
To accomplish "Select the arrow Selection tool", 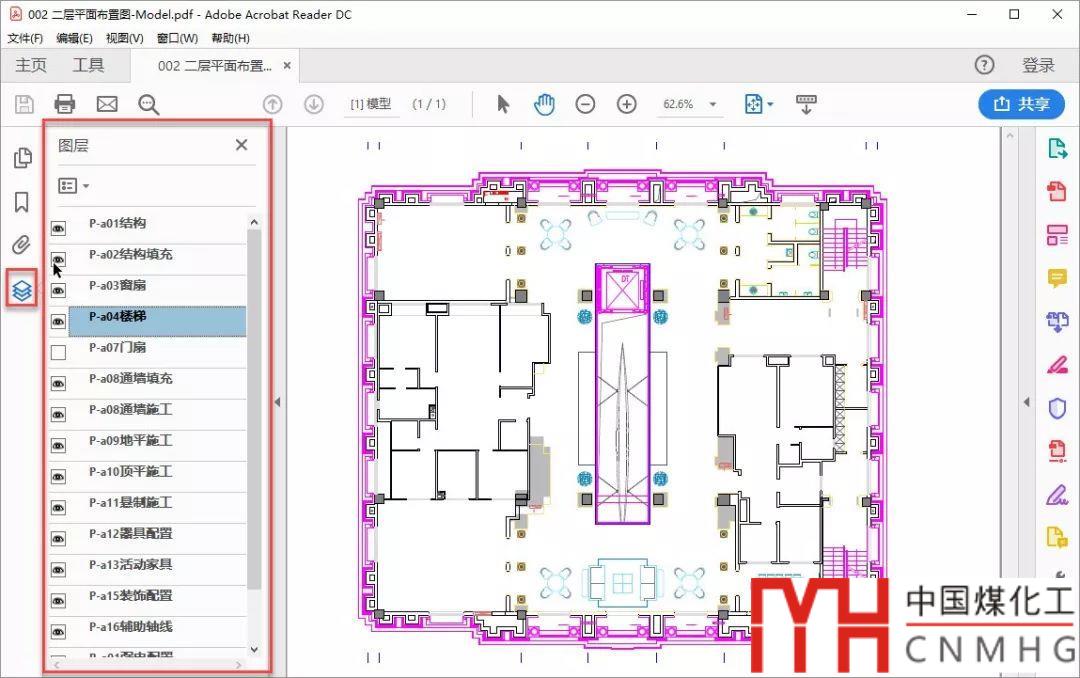I will click(503, 104).
